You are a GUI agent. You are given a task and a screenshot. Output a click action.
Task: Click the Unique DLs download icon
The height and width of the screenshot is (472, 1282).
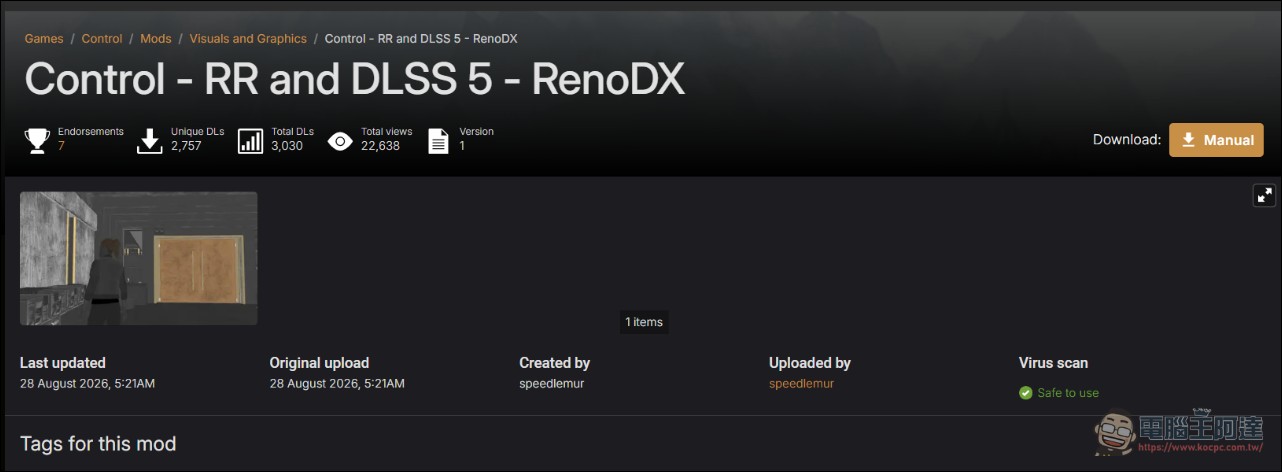pos(149,140)
